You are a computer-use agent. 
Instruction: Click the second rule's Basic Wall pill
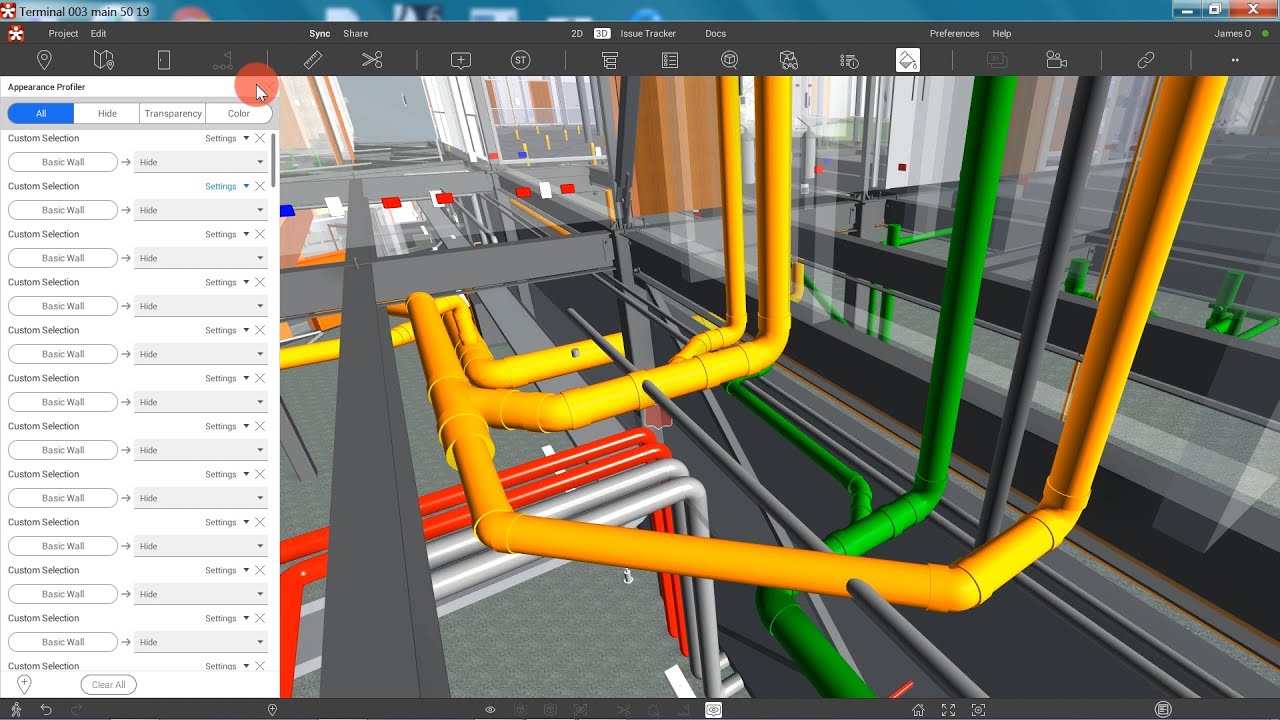(x=63, y=210)
